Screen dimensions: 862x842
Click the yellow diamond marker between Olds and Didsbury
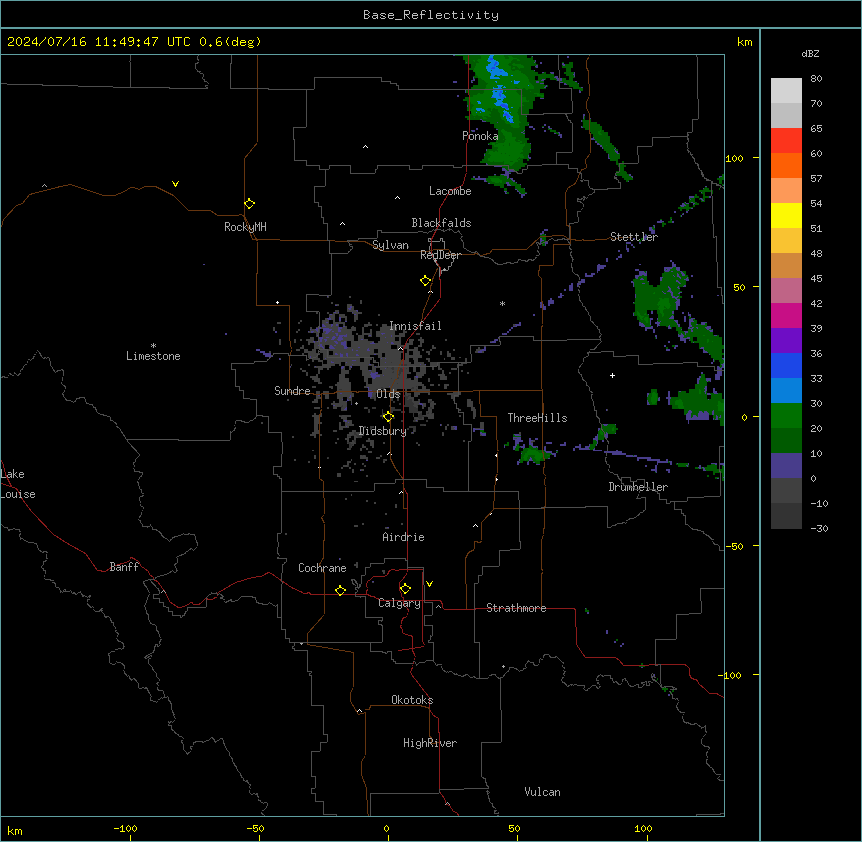click(389, 417)
